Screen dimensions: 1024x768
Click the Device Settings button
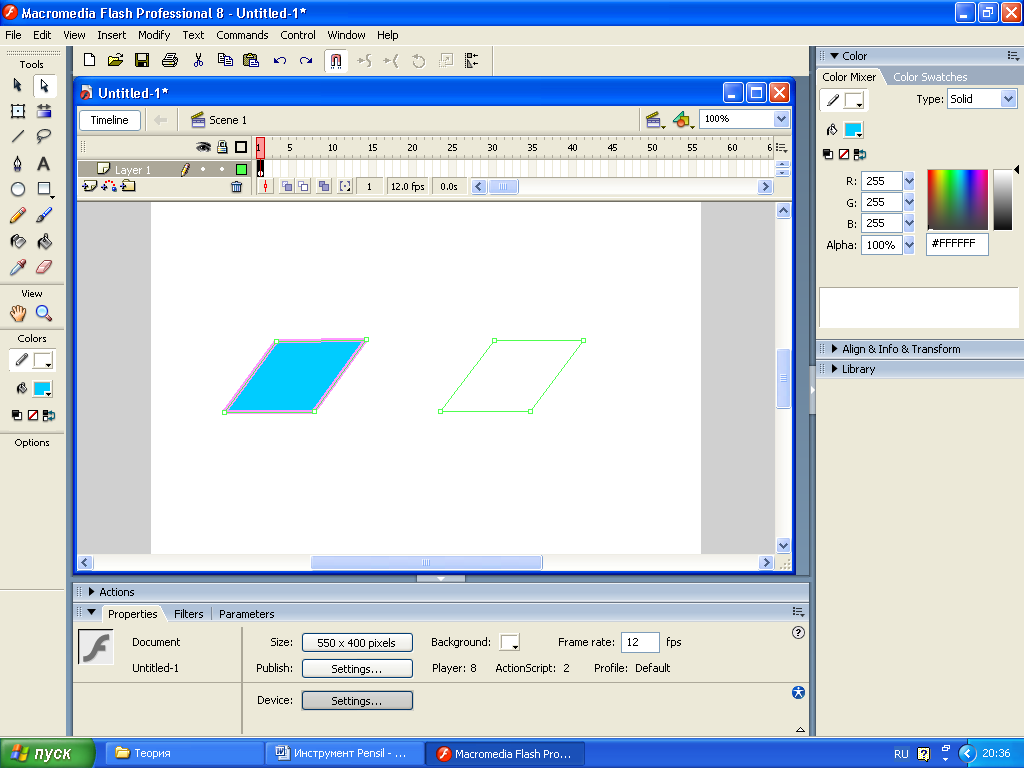tap(357, 701)
